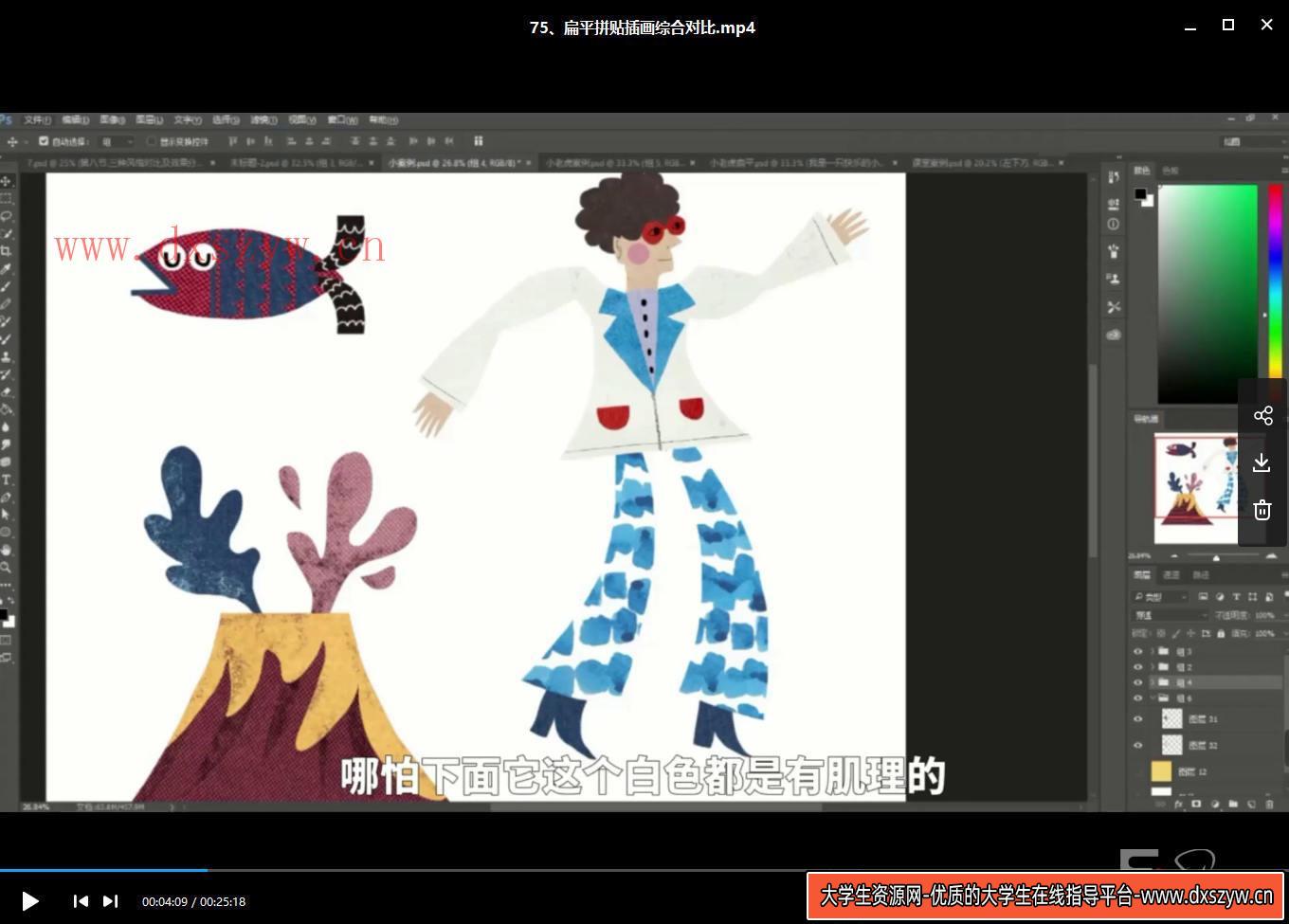The height and width of the screenshot is (924, 1289).
Task: Select the Clone Stamp tool
Action: 7,357
